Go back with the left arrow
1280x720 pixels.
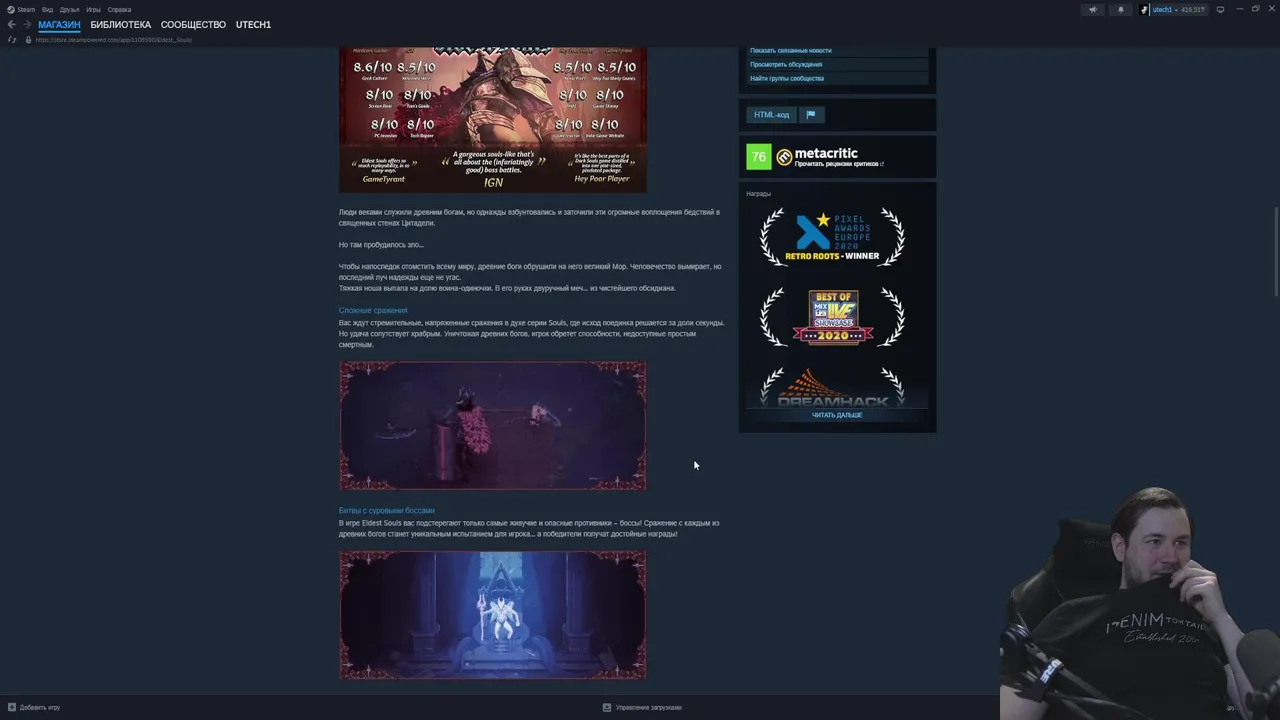point(11,24)
